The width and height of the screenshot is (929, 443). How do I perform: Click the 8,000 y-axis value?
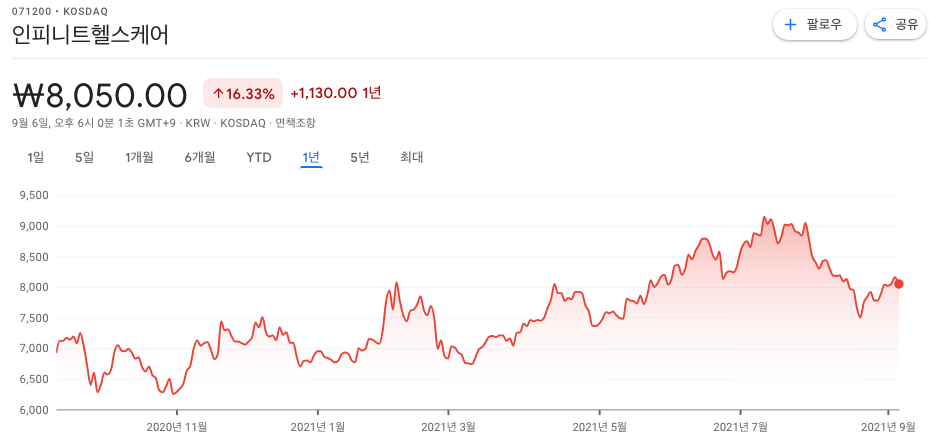click(x=36, y=287)
